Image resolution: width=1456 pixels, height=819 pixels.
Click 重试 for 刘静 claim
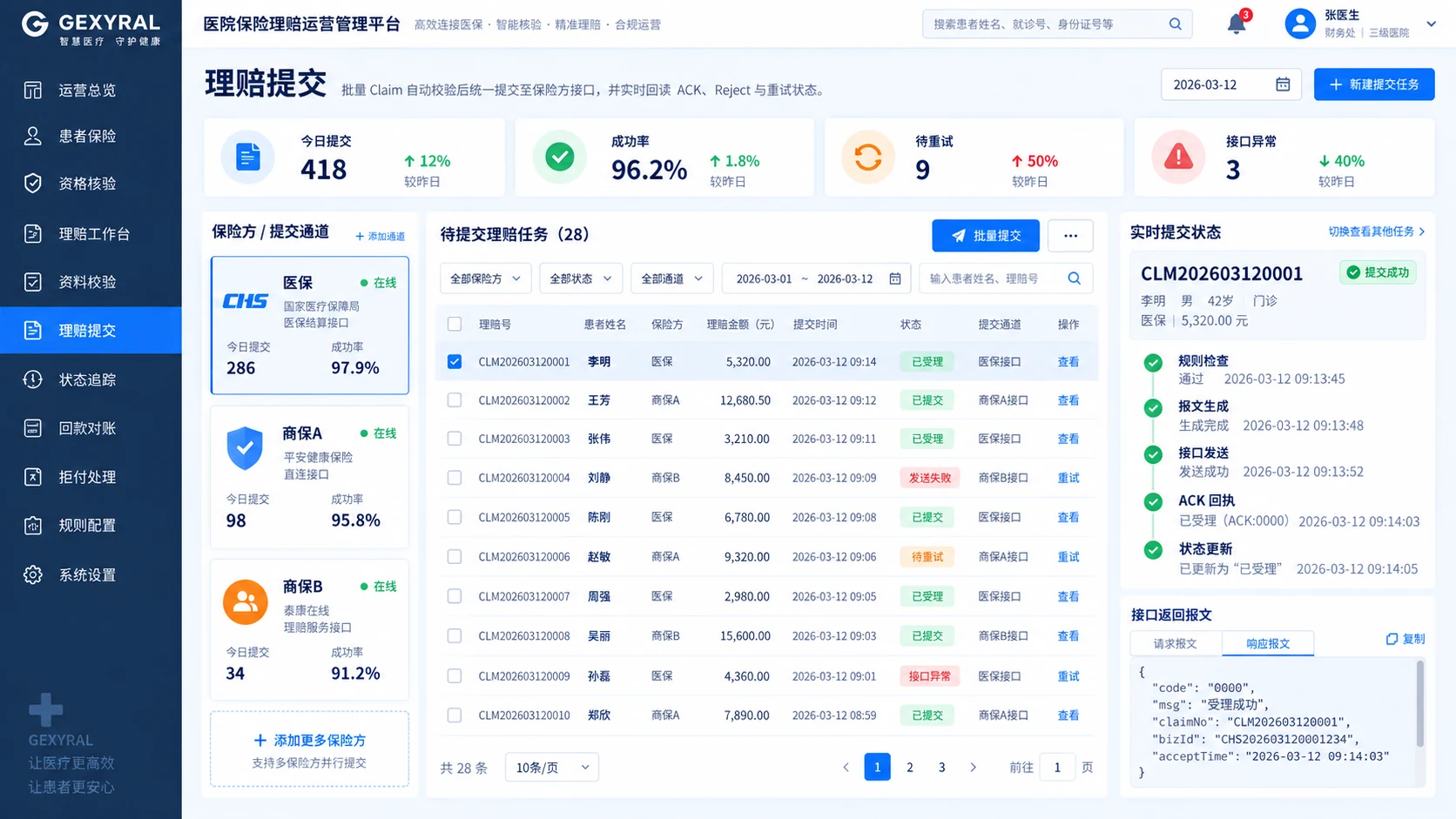click(x=1068, y=478)
